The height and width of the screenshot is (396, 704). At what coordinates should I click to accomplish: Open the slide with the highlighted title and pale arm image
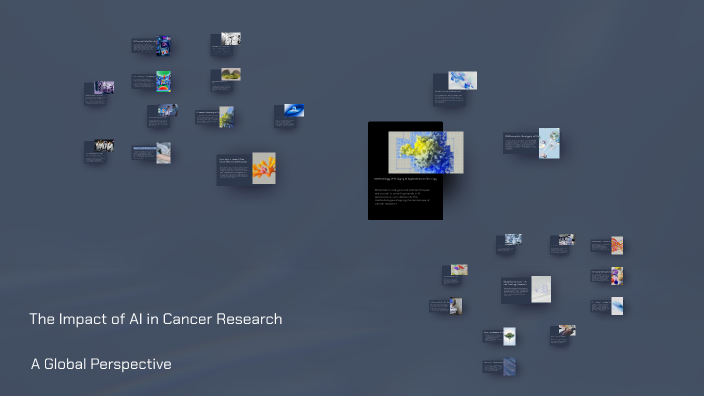(151, 153)
